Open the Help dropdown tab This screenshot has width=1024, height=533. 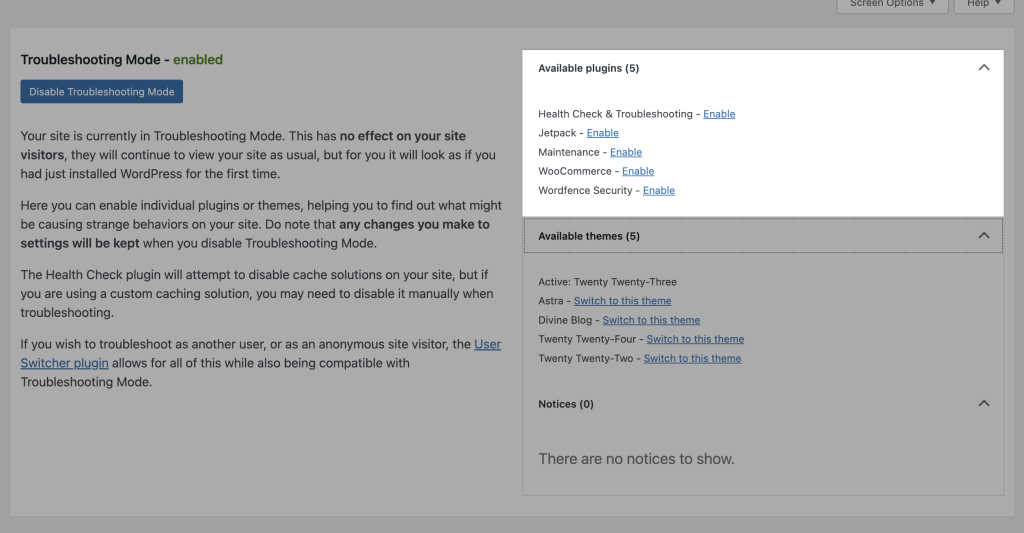click(x=977, y=4)
